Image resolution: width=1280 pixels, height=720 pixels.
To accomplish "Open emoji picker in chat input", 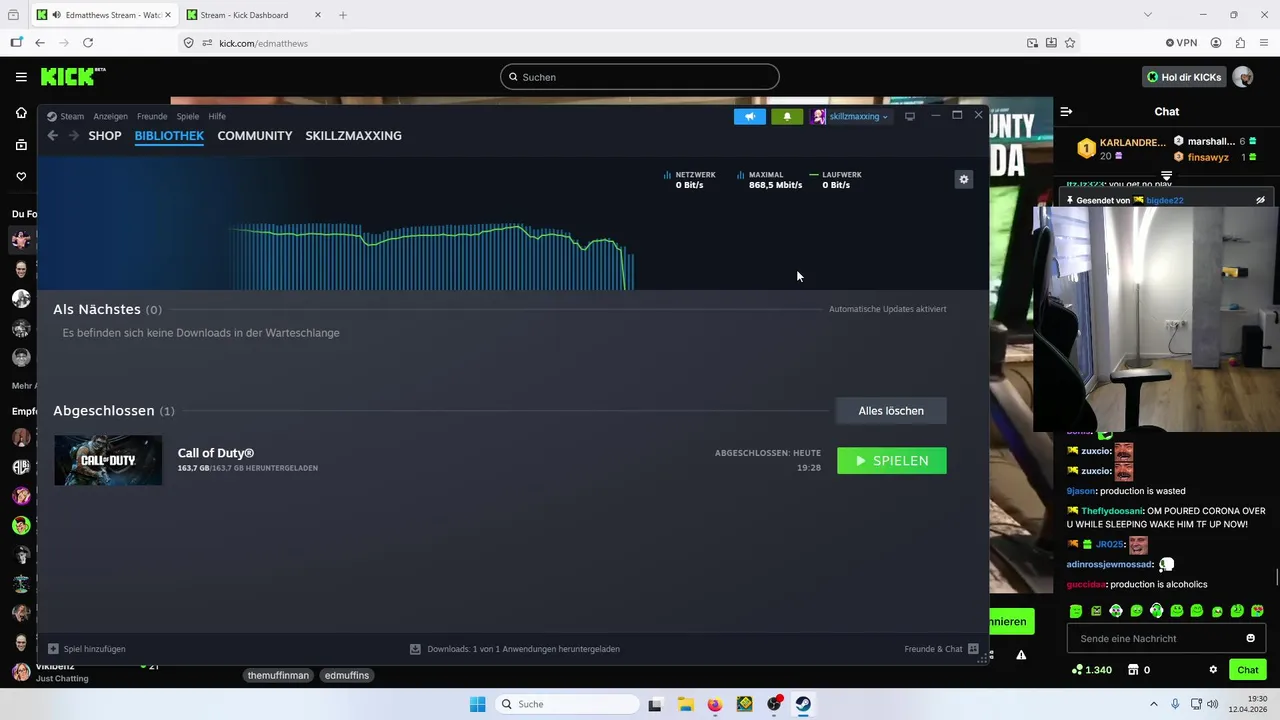I will click(x=1250, y=638).
